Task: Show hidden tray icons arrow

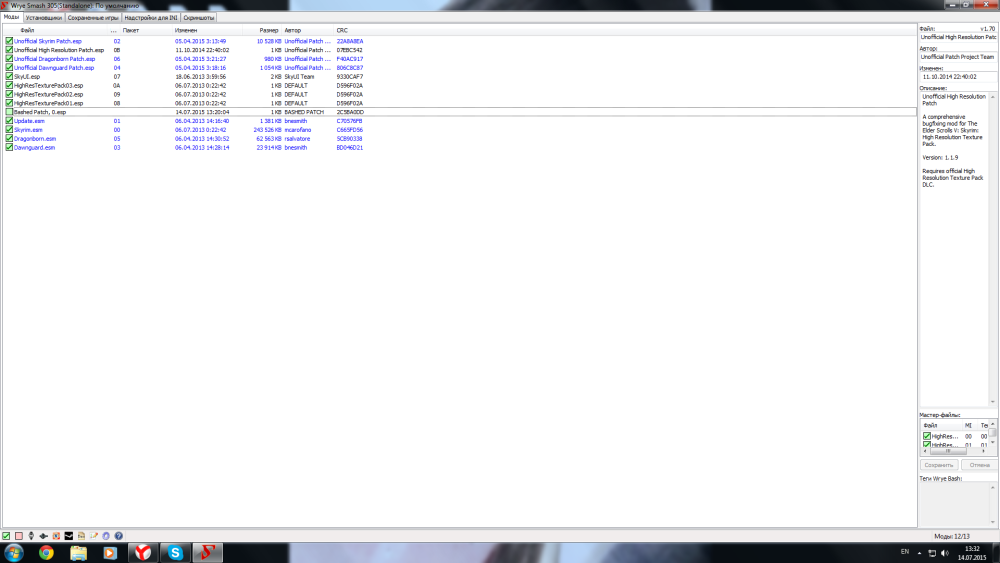Action: click(919, 553)
